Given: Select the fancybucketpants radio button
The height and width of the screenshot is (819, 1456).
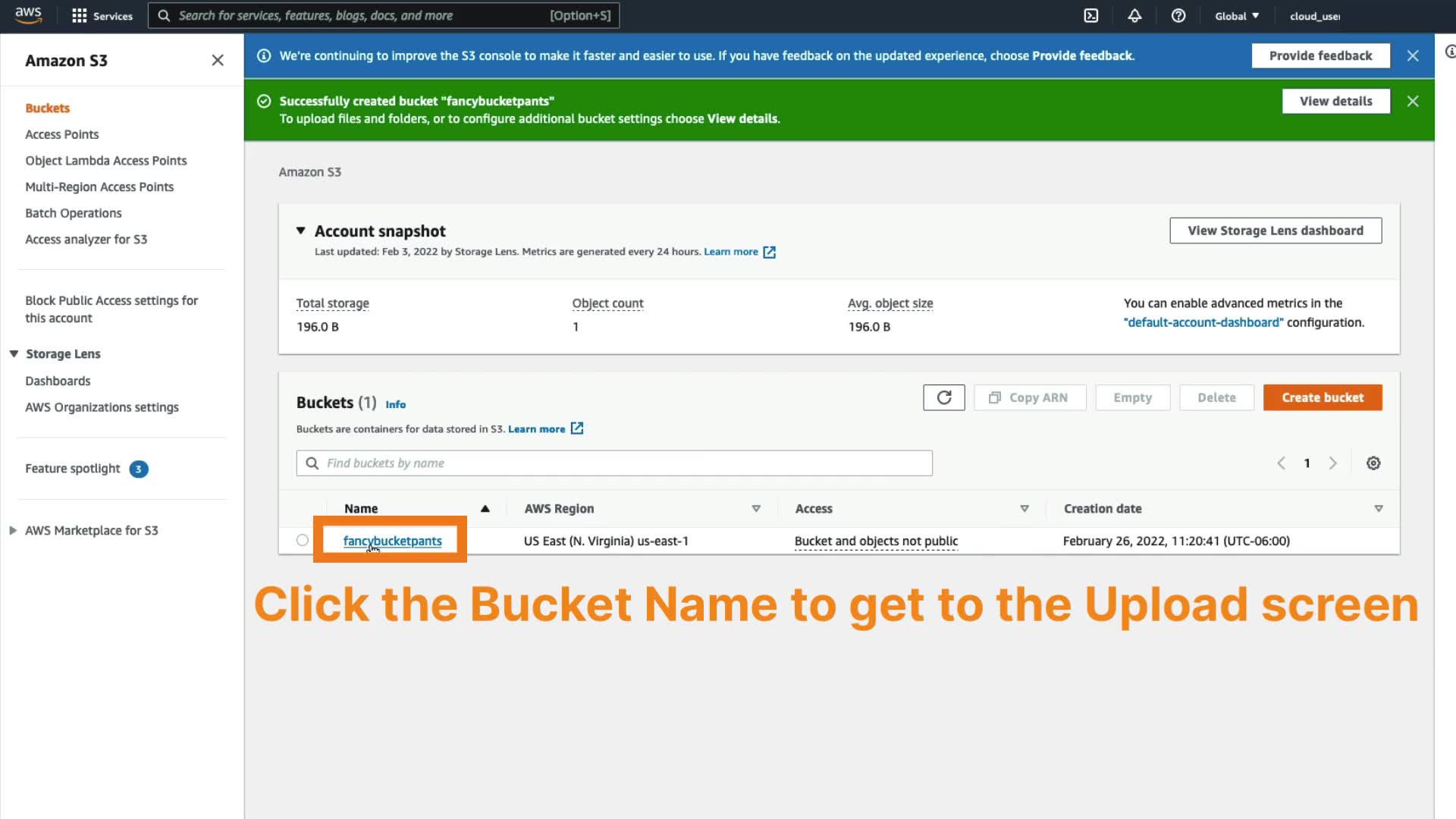Looking at the screenshot, I should pos(303,541).
